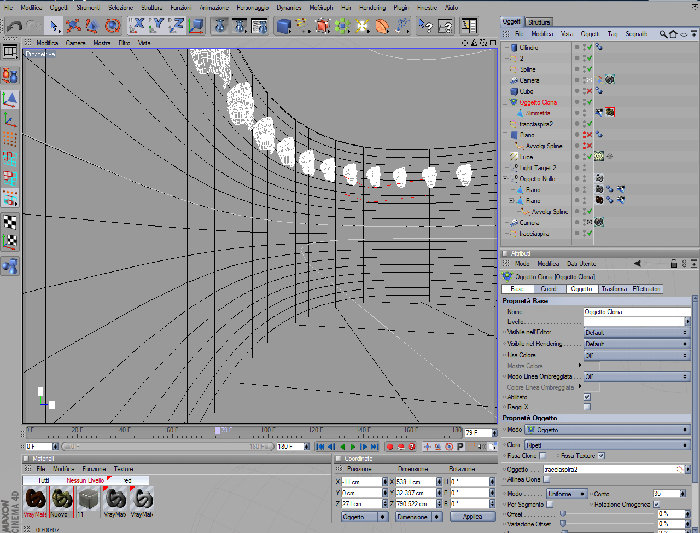Toggle the Fissa Texture checkbox

(601, 456)
